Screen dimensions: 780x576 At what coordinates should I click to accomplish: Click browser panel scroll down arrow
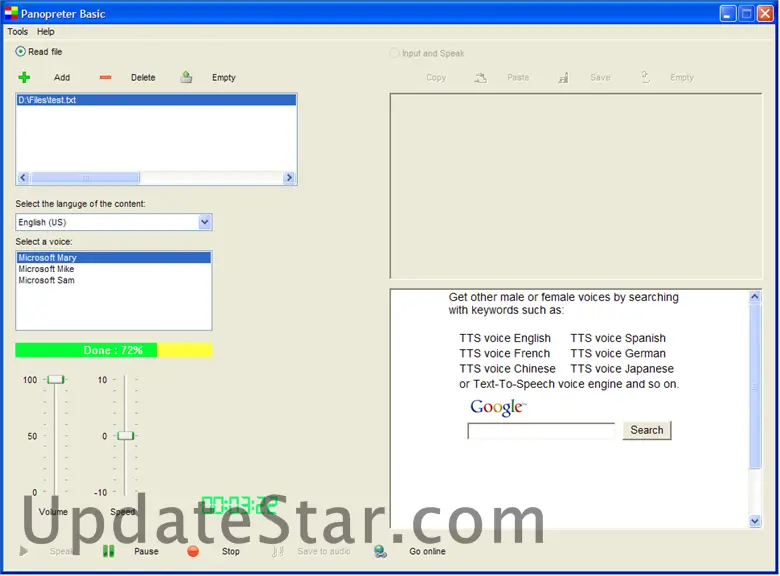coord(755,521)
